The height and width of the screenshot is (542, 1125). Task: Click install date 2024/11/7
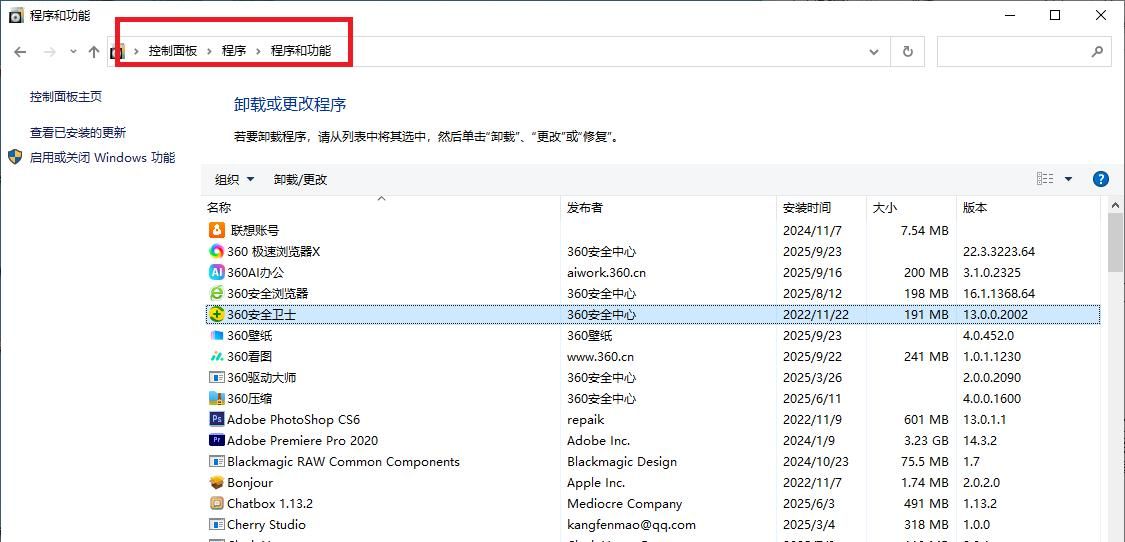(812, 230)
